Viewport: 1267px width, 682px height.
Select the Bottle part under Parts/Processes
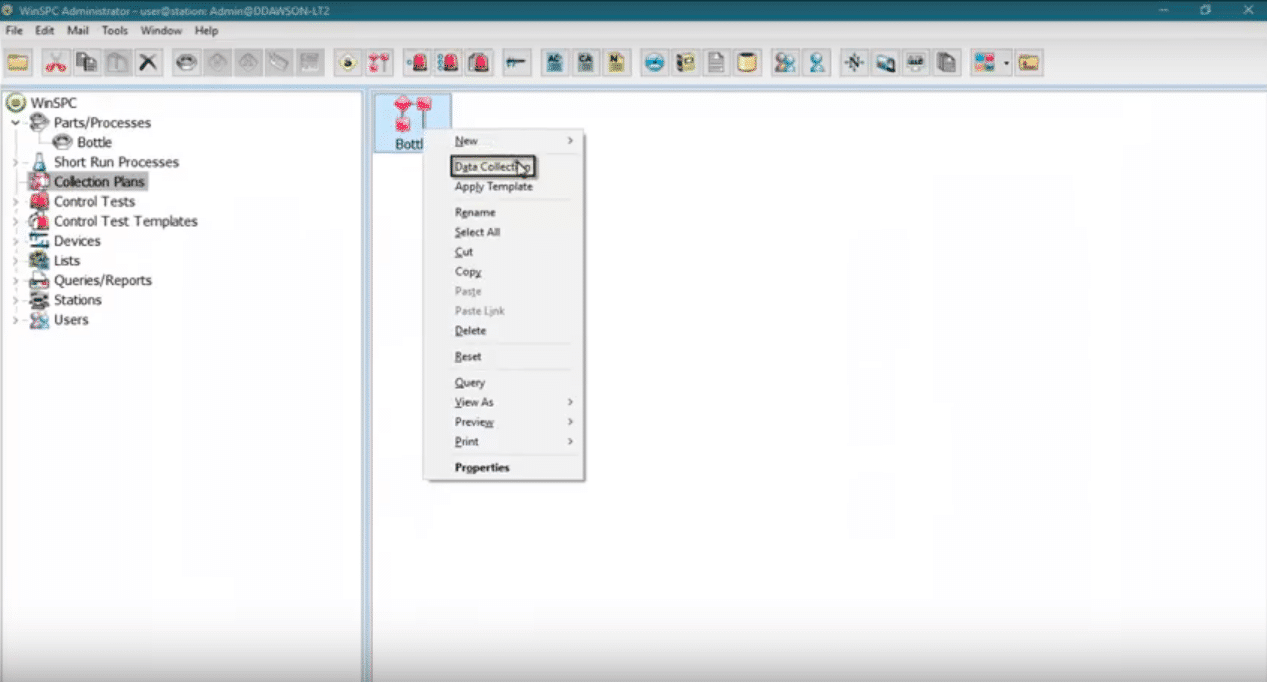(94, 143)
